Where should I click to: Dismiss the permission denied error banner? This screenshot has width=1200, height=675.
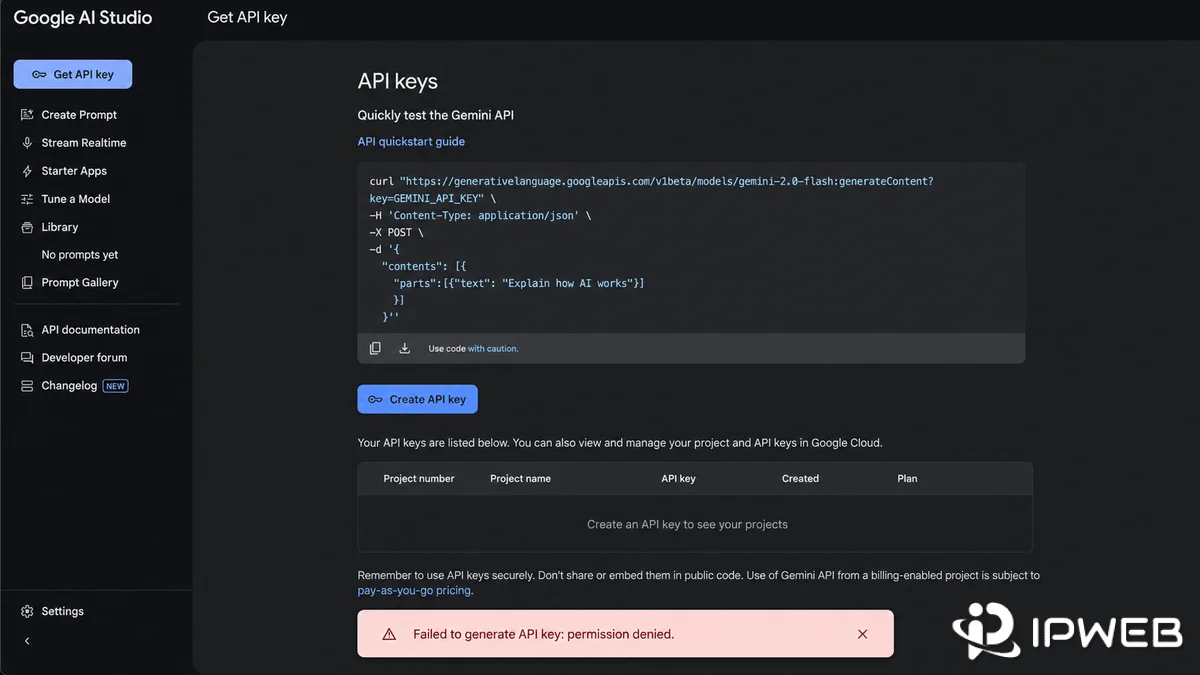tap(862, 634)
